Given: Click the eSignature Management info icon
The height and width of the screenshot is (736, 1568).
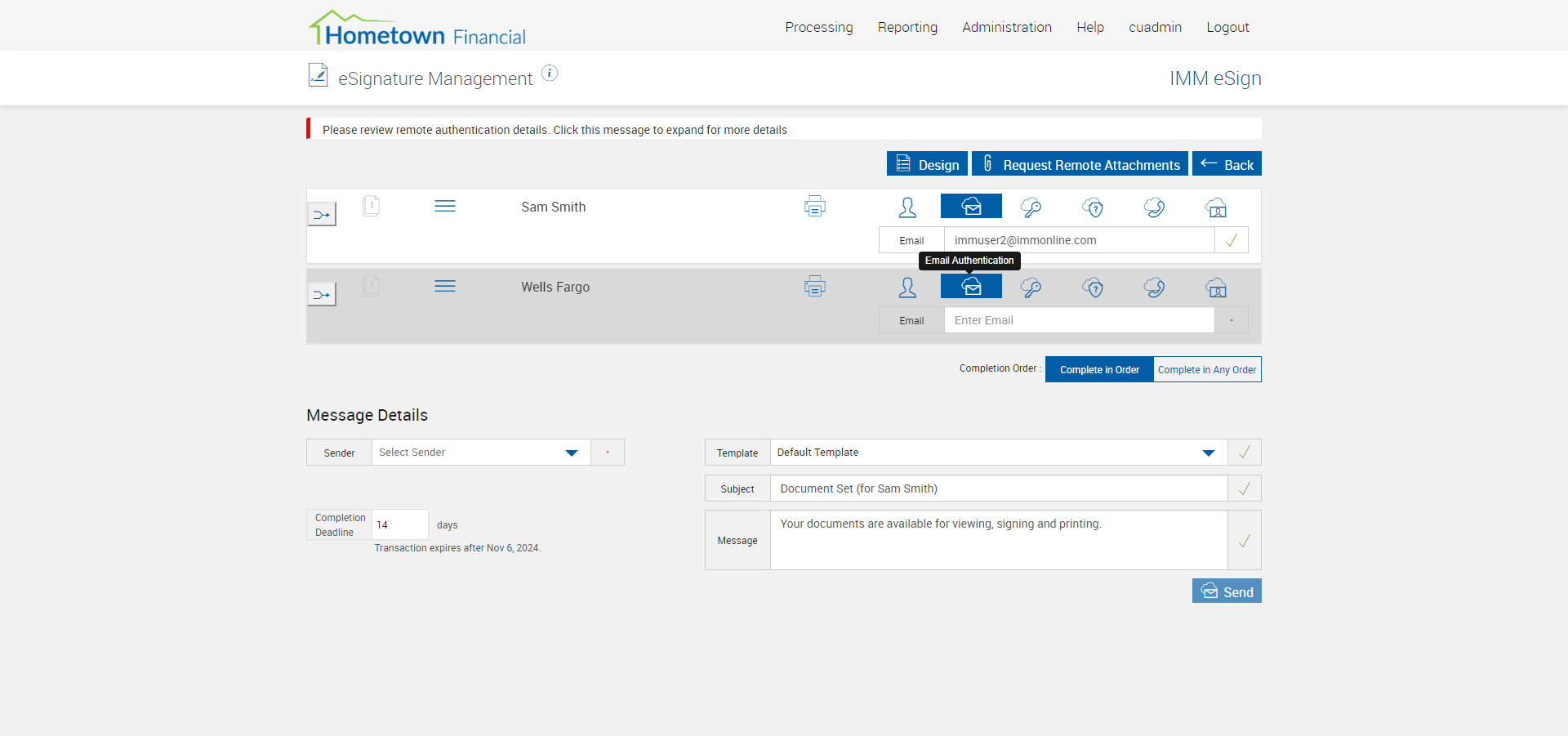Looking at the screenshot, I should click(x=550, y=74).
